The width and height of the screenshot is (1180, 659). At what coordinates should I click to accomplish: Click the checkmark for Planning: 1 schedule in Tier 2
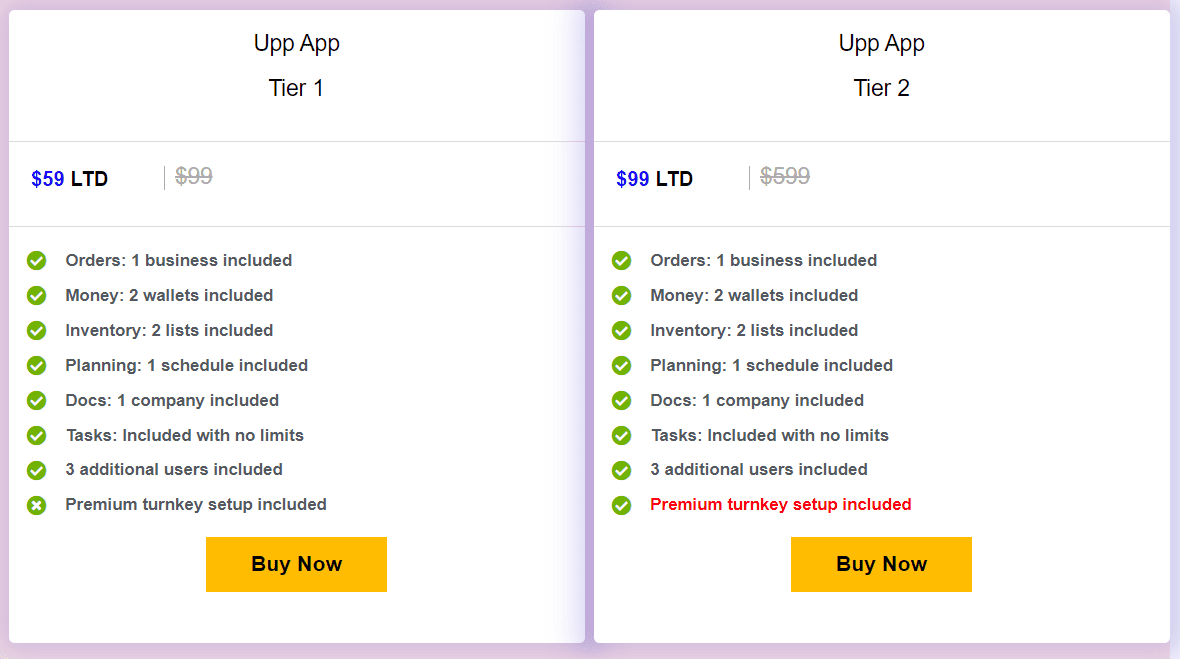click(621, 365)
